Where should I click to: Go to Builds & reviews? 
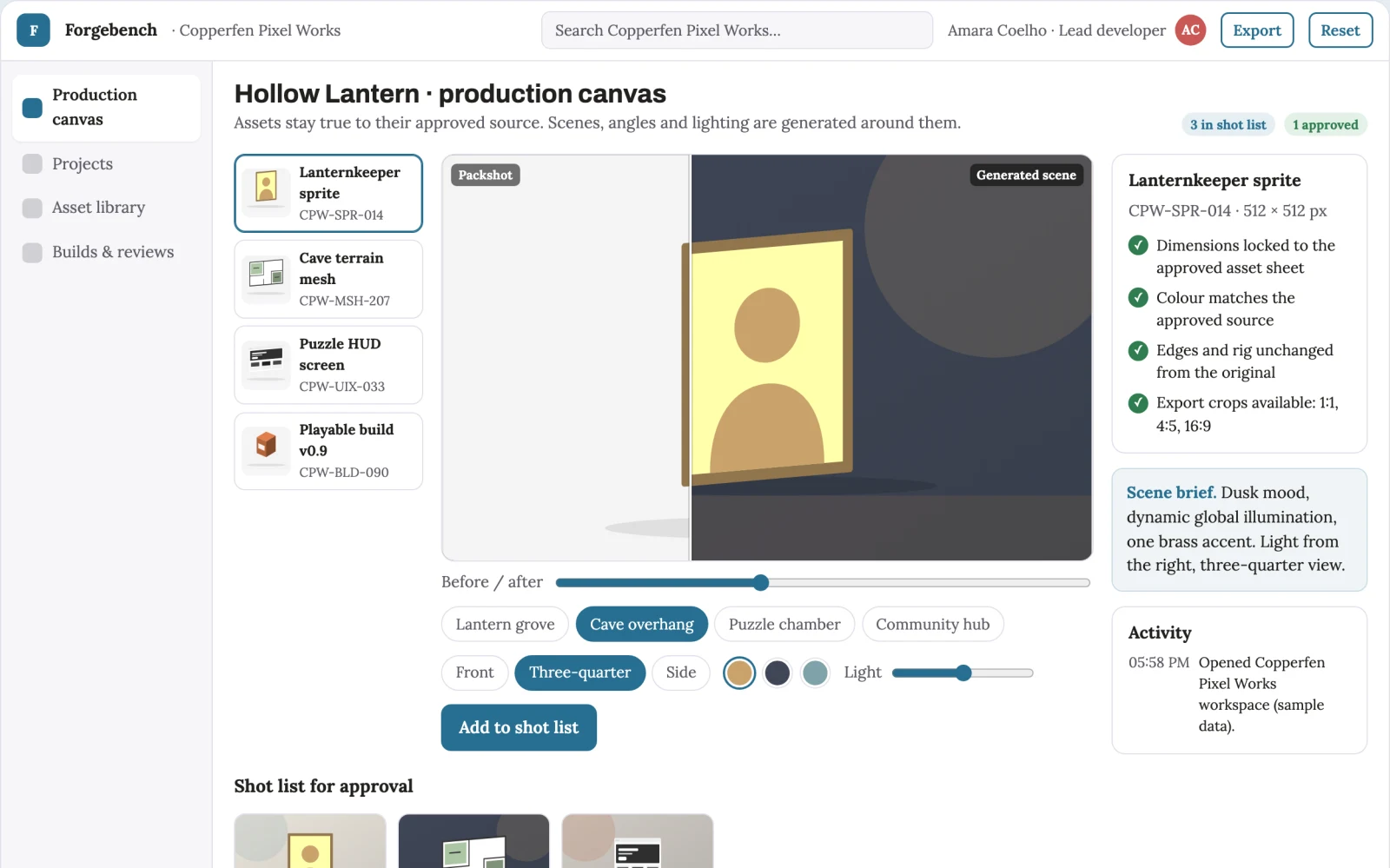tap(107, 252)
